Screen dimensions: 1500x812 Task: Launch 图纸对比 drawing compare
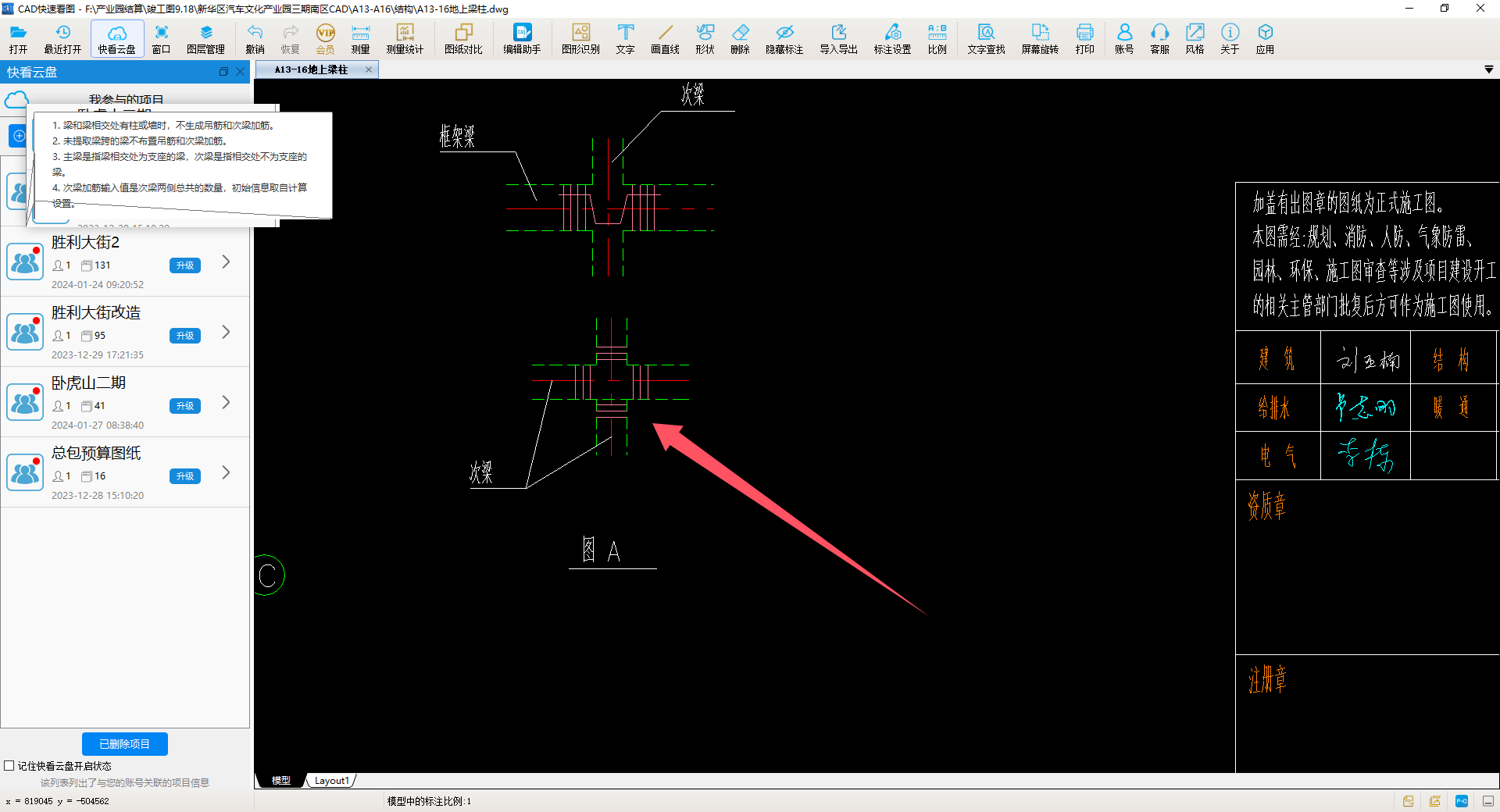(x=463, y=39)
